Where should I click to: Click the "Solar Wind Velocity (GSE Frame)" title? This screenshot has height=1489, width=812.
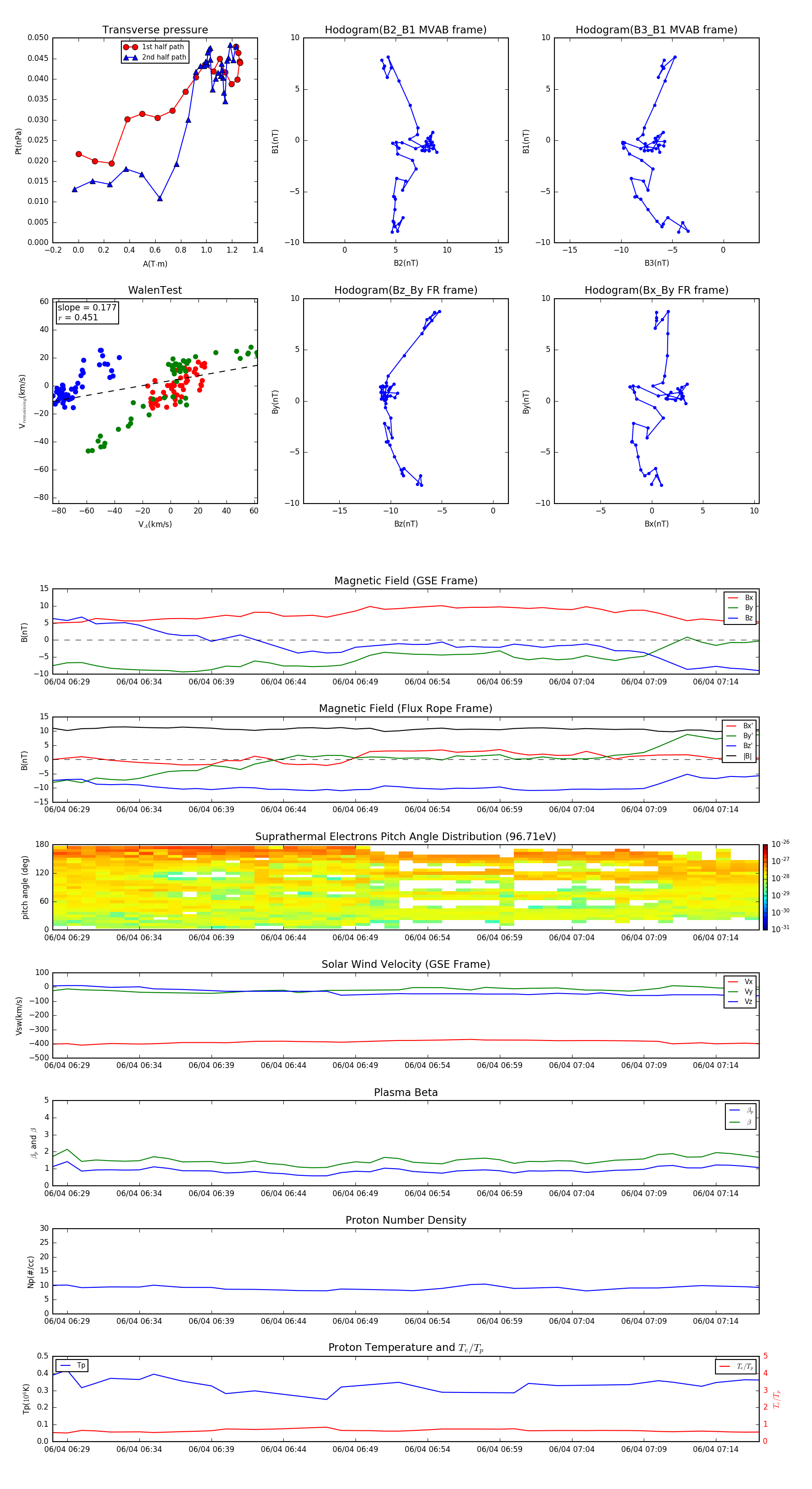tap(406, 965)
